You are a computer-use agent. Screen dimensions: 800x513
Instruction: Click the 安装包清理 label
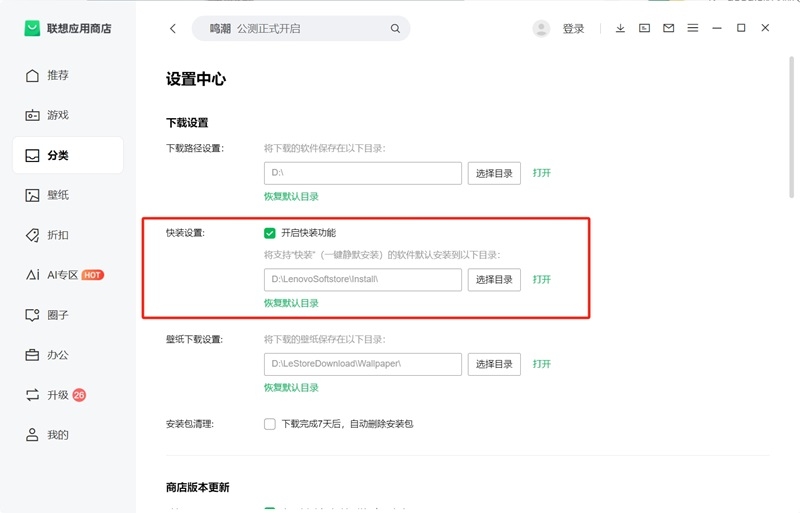(x=190, y=424)
